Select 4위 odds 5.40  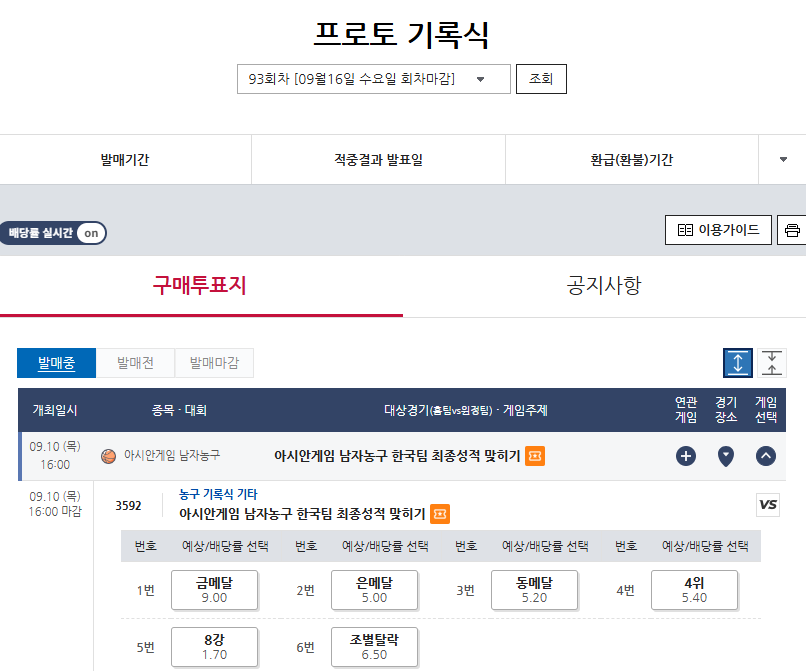tap(694, 590)
